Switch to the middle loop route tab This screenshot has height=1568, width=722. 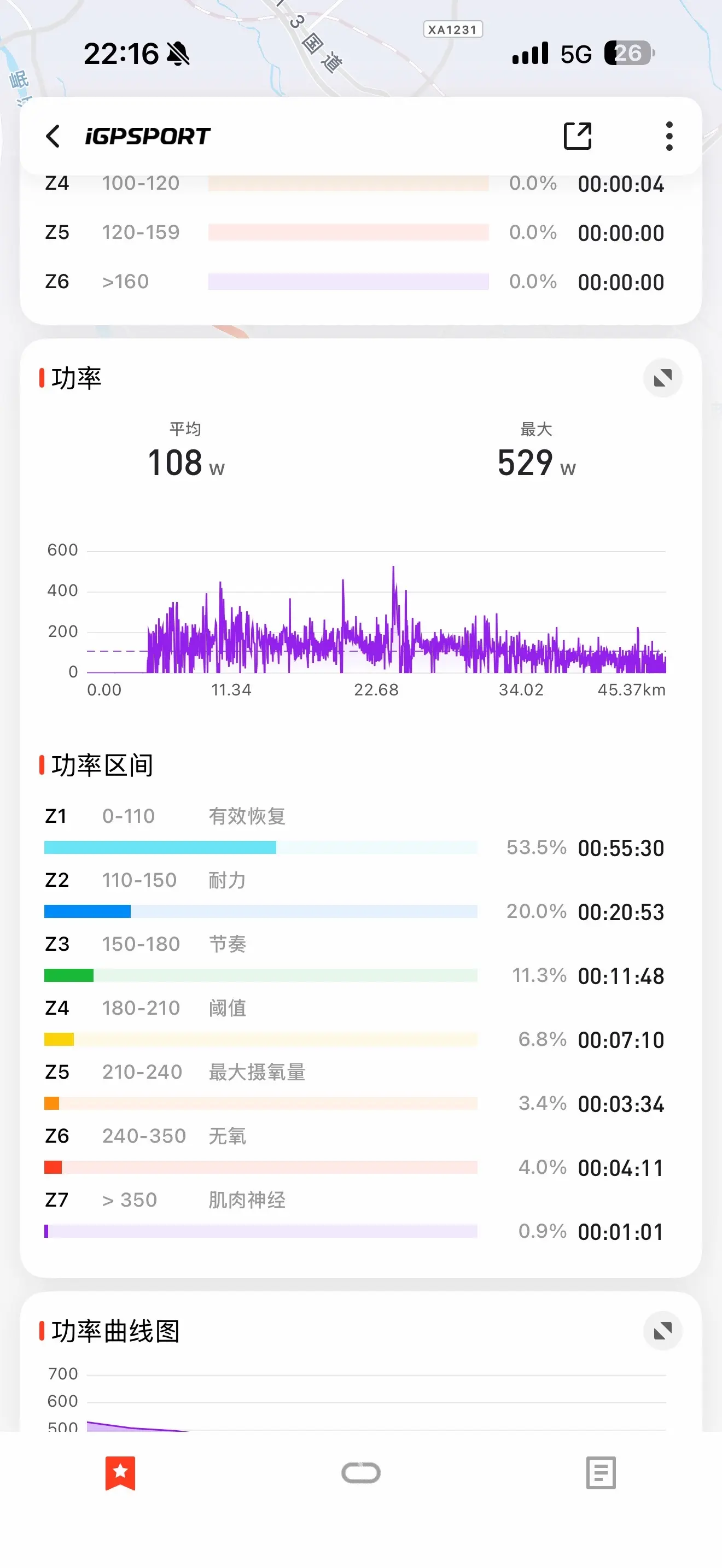point(361,1472)
